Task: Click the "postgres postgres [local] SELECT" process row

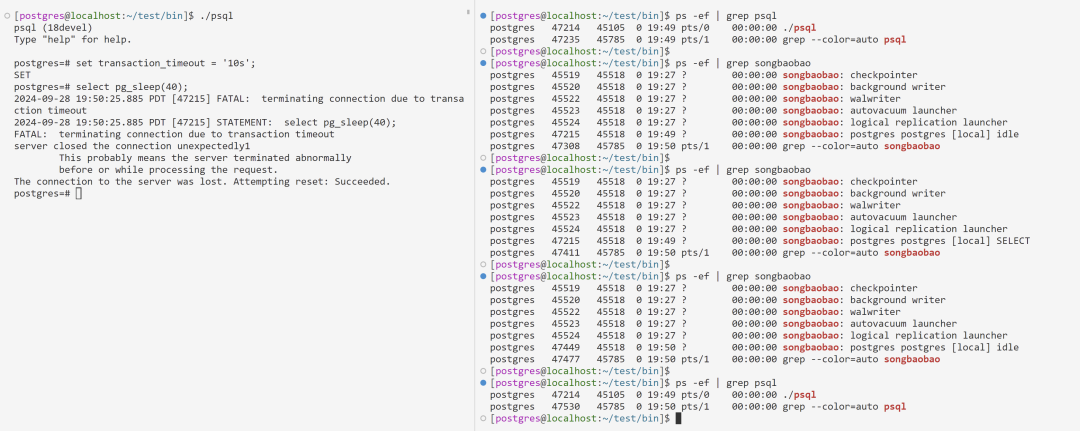Action: (x=760, y=241)
